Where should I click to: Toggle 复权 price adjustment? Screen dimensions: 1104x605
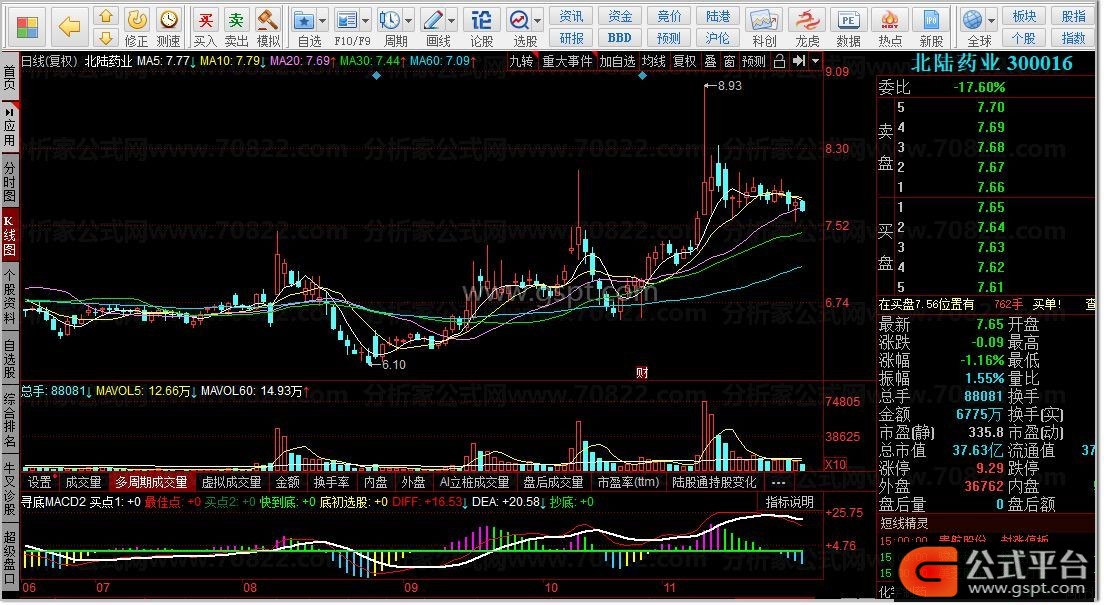coord(684,61)
